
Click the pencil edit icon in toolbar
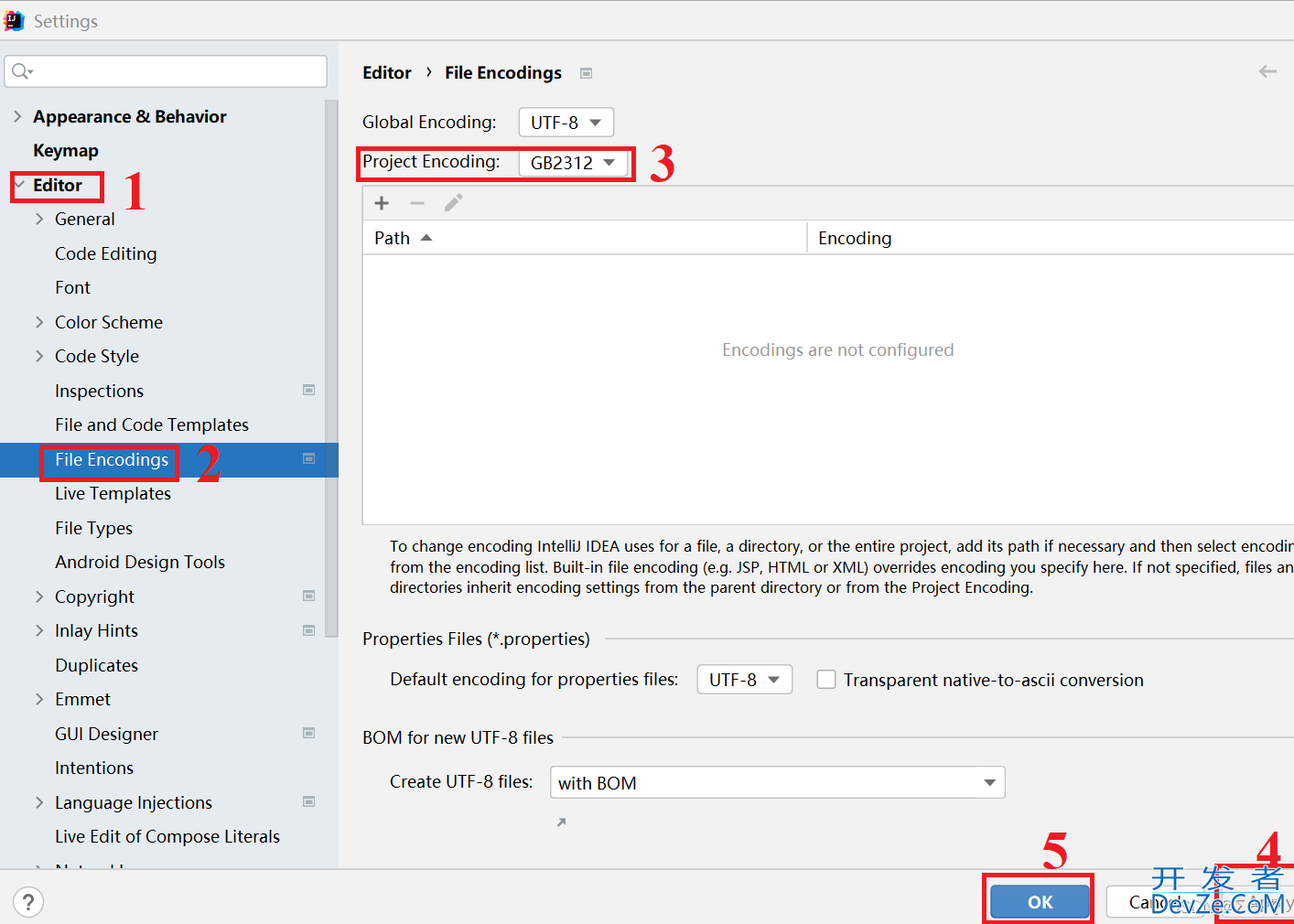pyautogui.click(x=453, y=203)
